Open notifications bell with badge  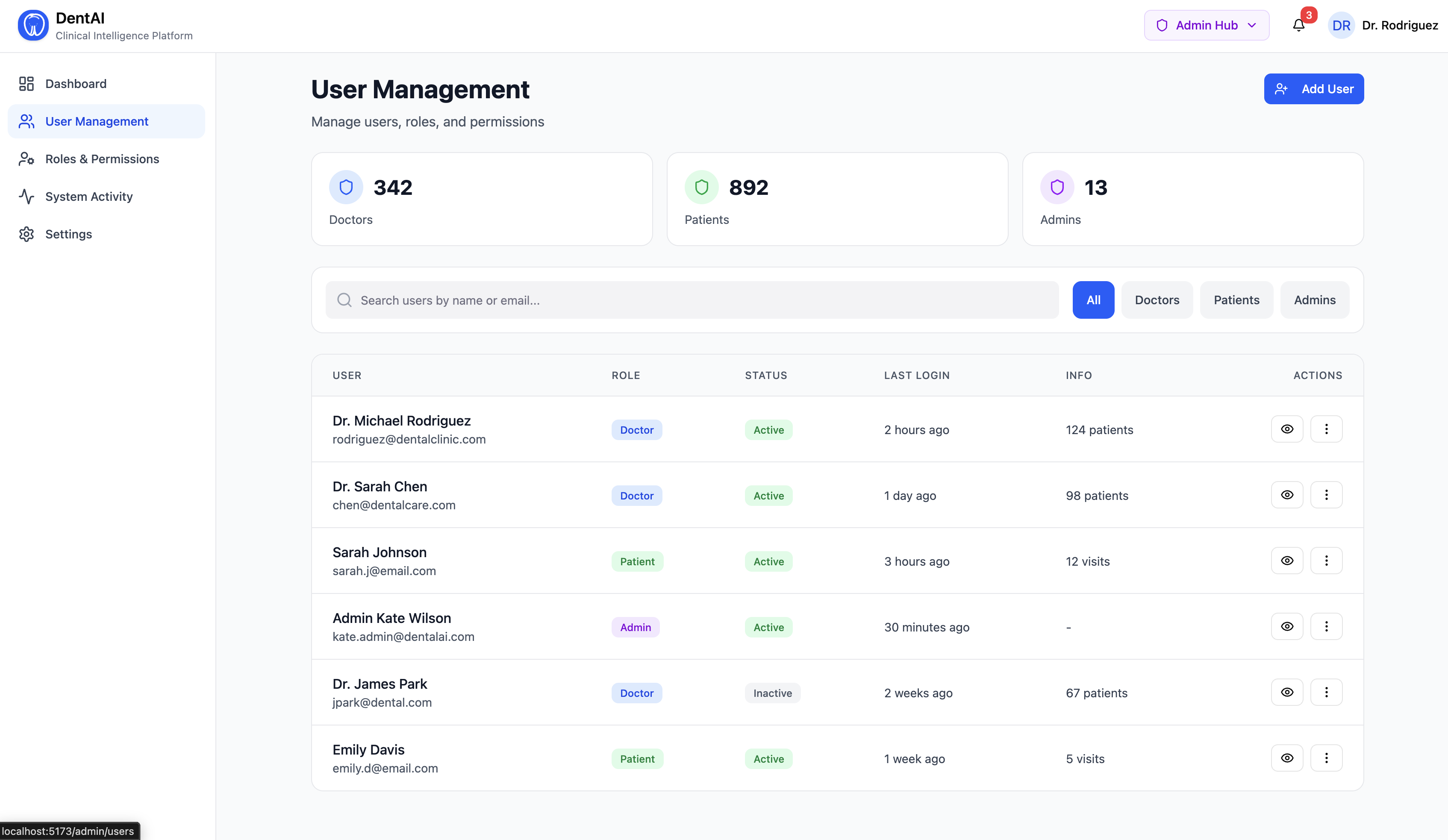click(x=1298, y=25)
